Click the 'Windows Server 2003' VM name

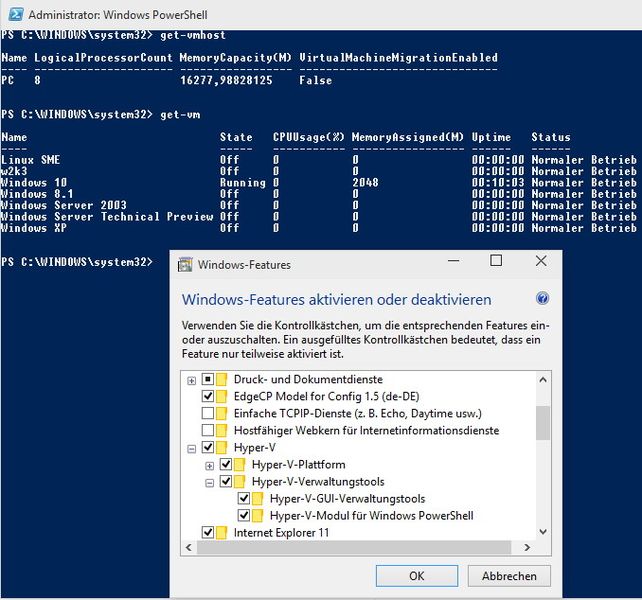coord(64,205)
